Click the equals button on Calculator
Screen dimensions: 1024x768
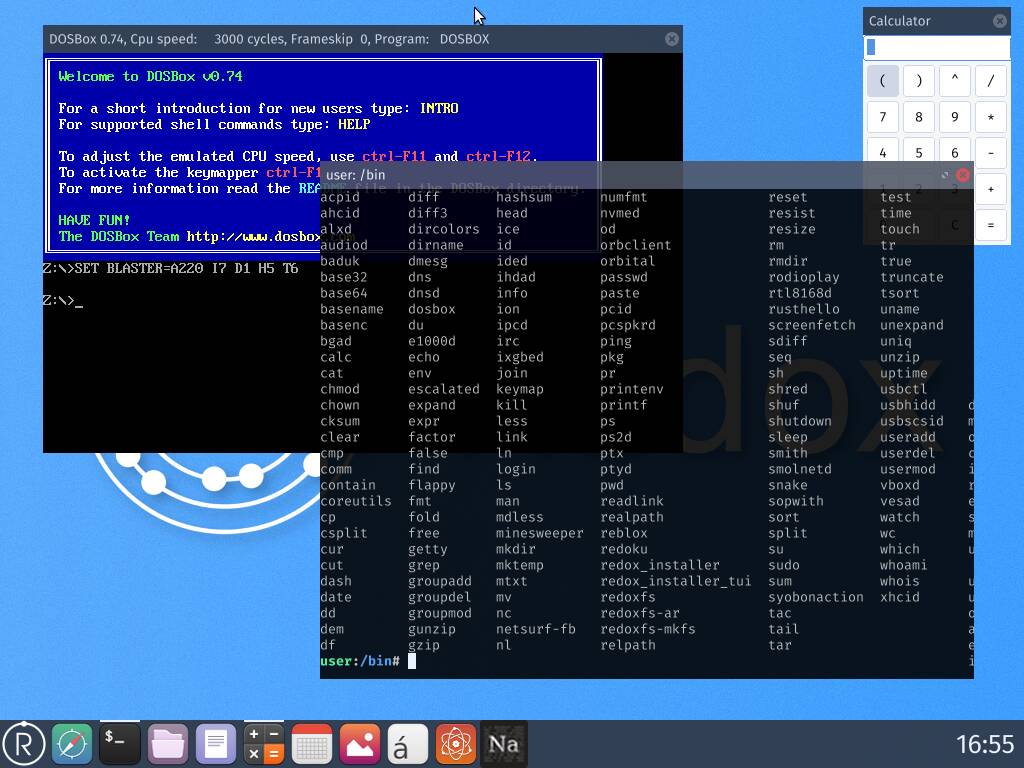tap(990, 225)
